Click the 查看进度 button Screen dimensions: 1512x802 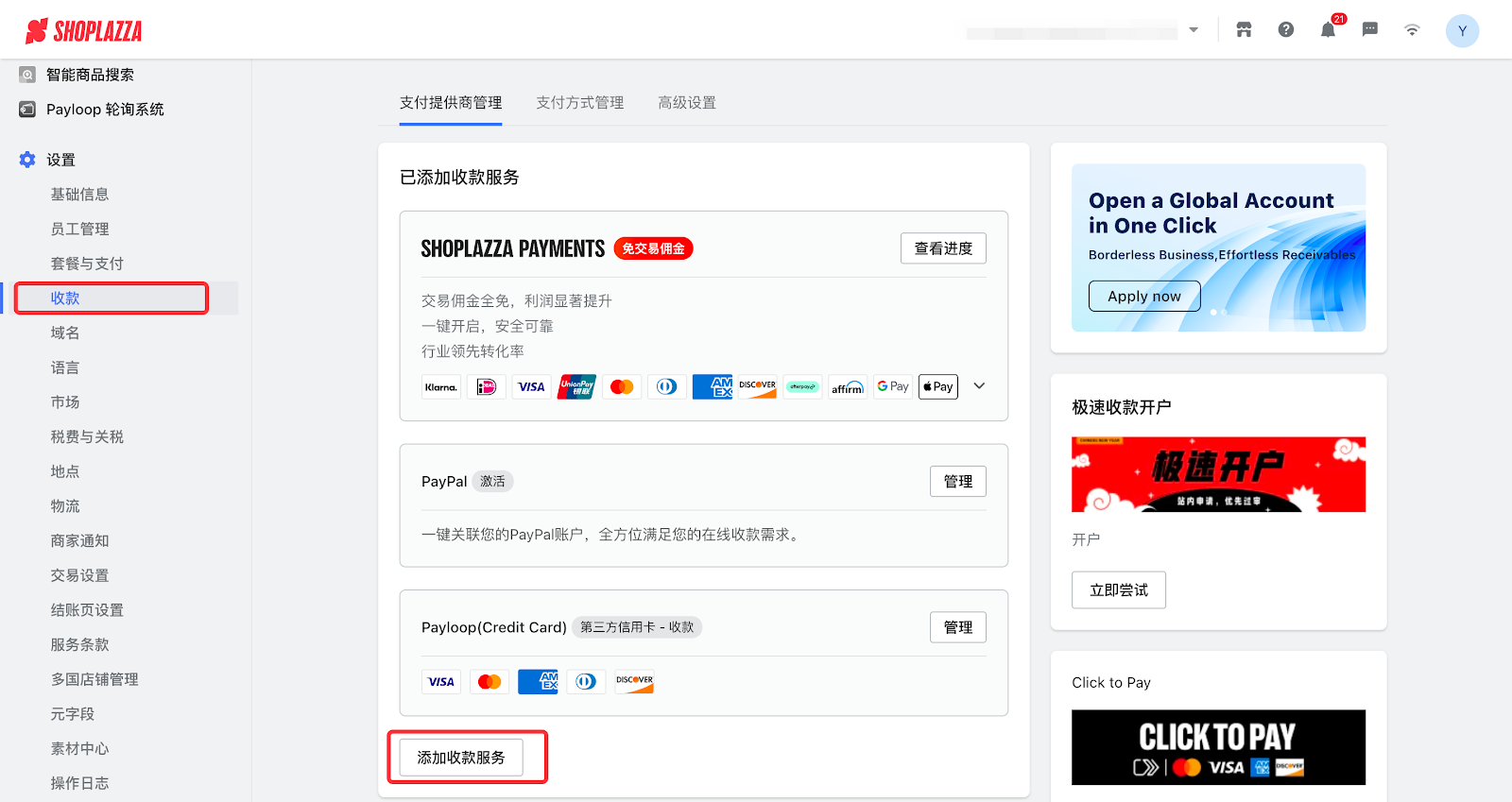[942, 248]
